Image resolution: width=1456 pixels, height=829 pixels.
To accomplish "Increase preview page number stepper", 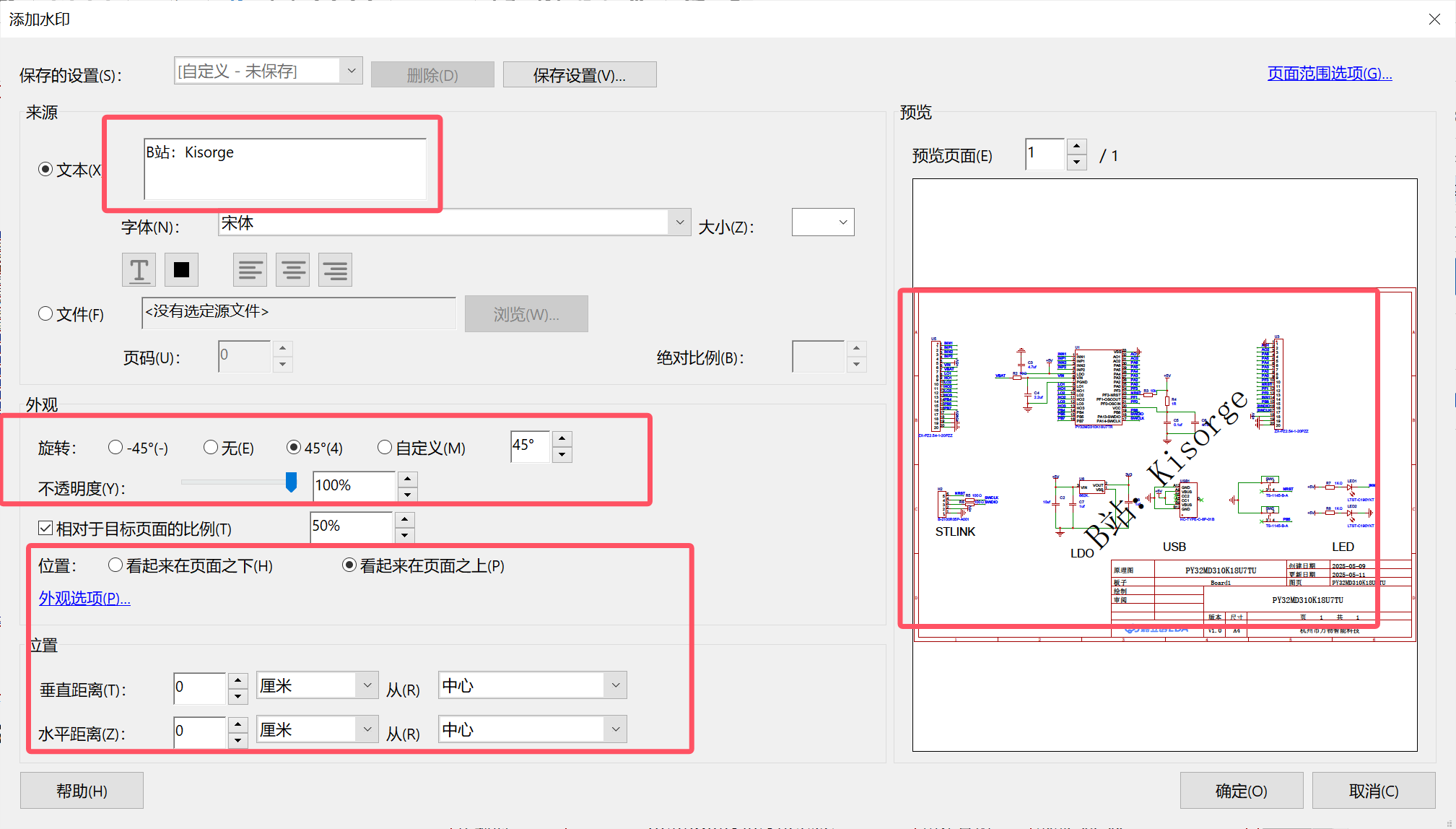I will [1076, 147].
